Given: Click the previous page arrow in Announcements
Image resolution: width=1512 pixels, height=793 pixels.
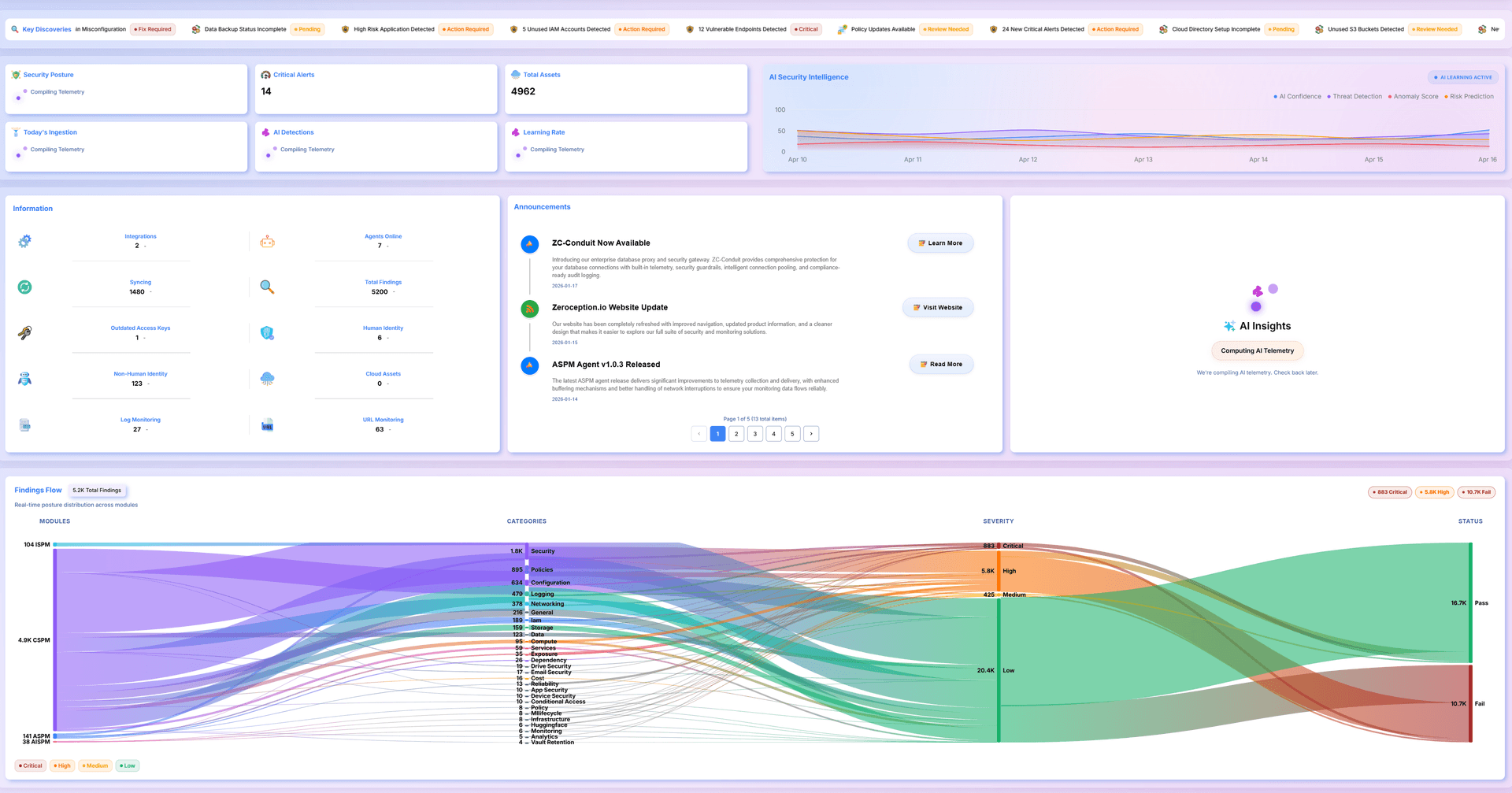Looking at the screenshot, I should tap(699, 434).
